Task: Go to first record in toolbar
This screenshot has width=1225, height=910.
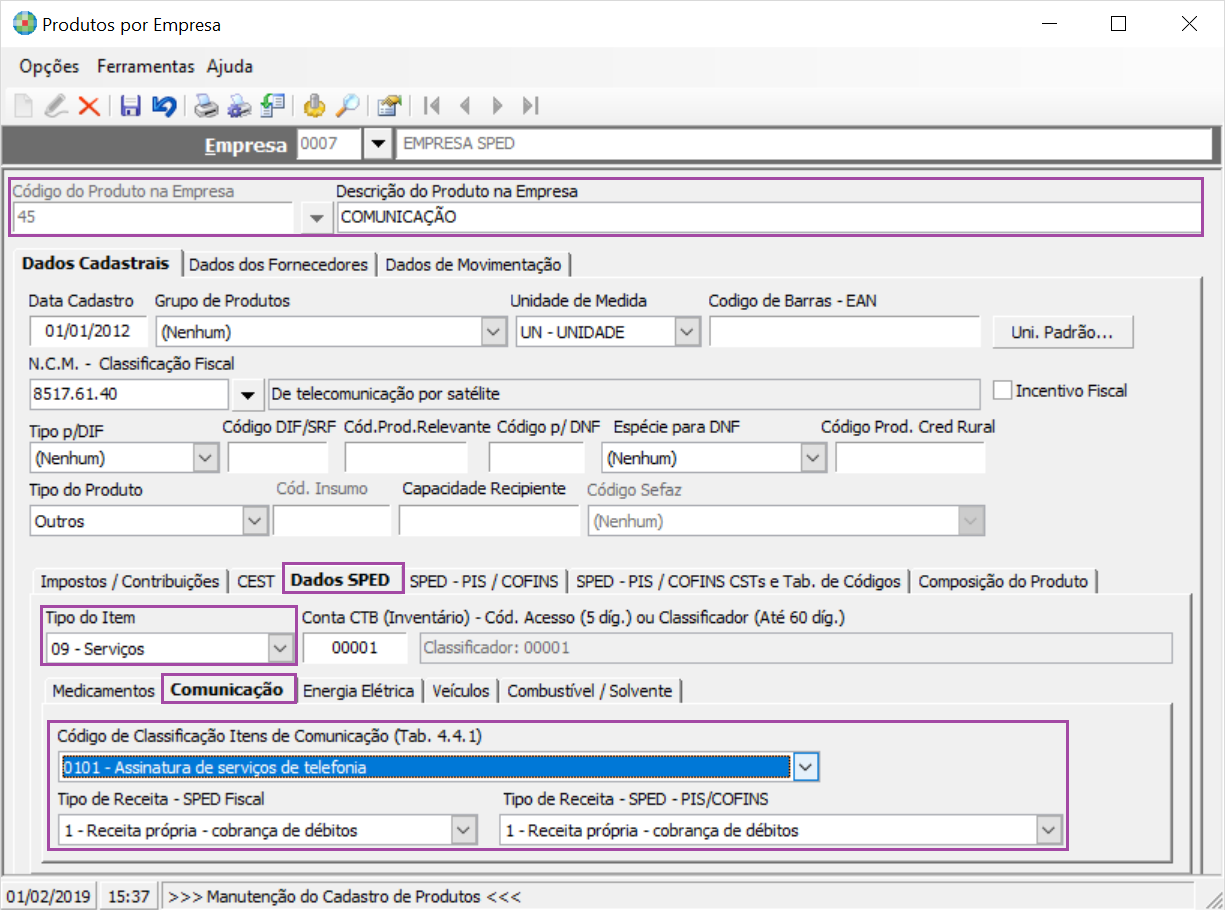Action: coord(432,106)
